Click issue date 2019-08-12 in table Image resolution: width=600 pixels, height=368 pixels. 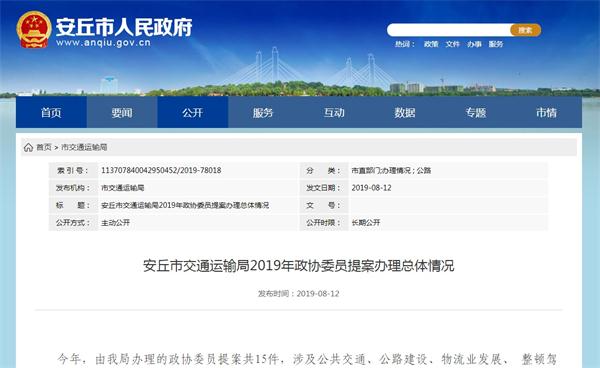[371, 188]
